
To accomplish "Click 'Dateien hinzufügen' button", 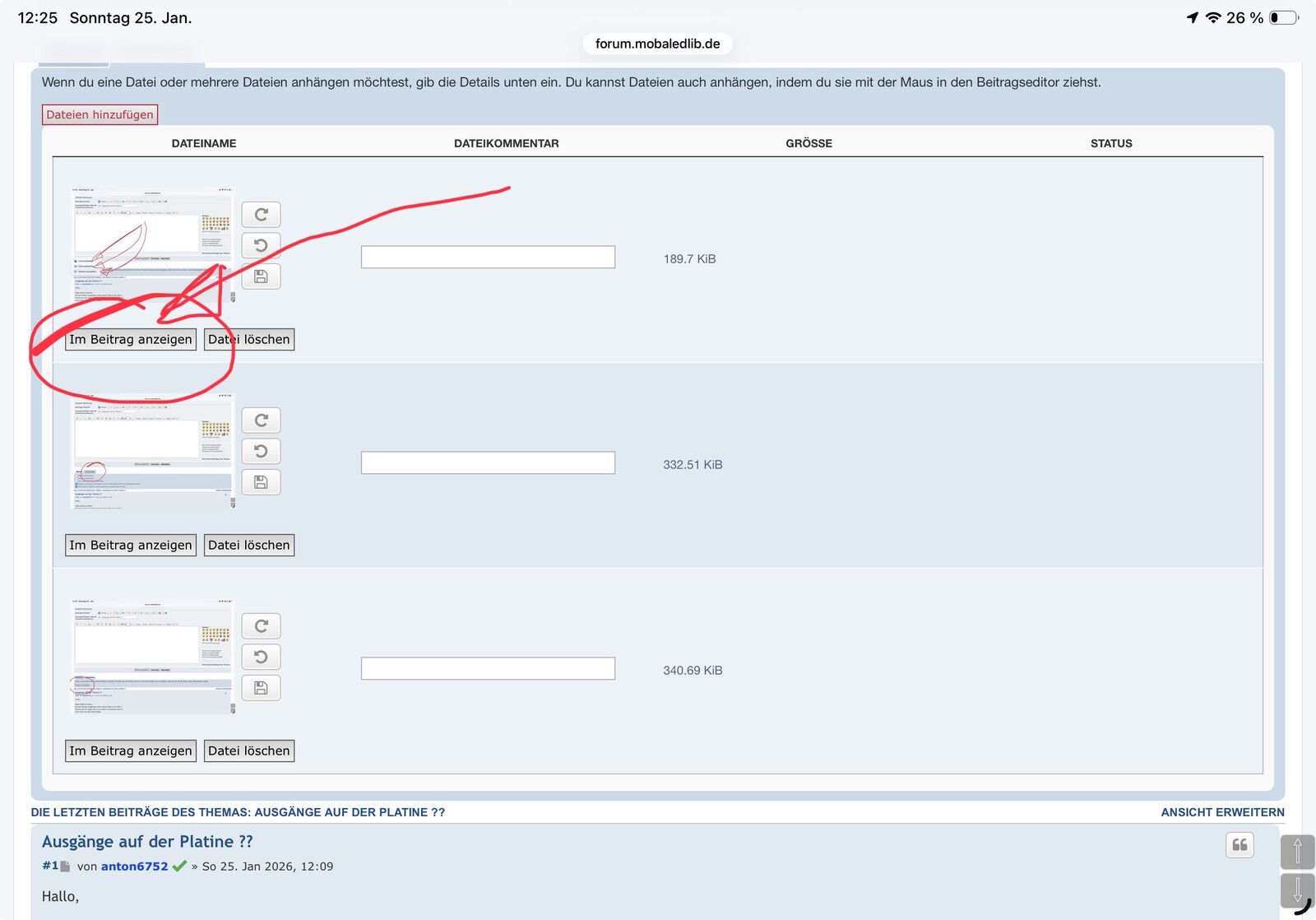I will click(x=100, y=114).
